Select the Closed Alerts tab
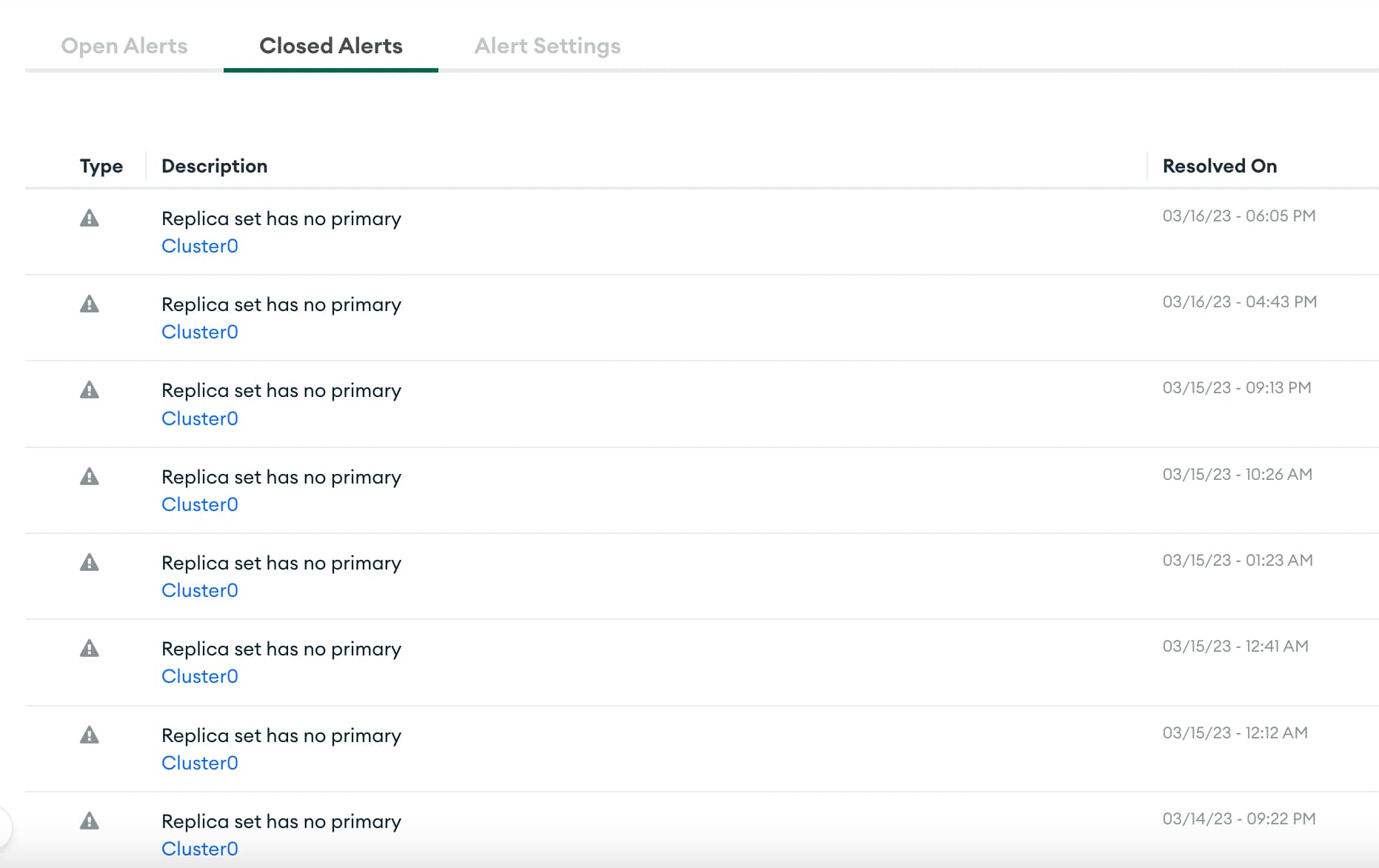Image resolution: width=1379 pixels, height=868 pixels. click(x=331, y=46)
